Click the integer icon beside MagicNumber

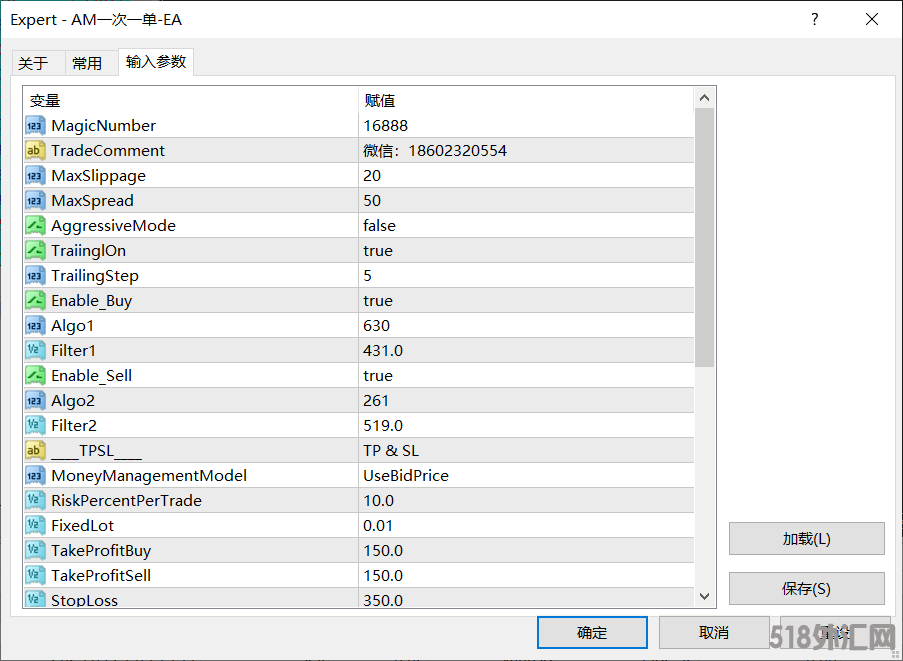point(35,126)
